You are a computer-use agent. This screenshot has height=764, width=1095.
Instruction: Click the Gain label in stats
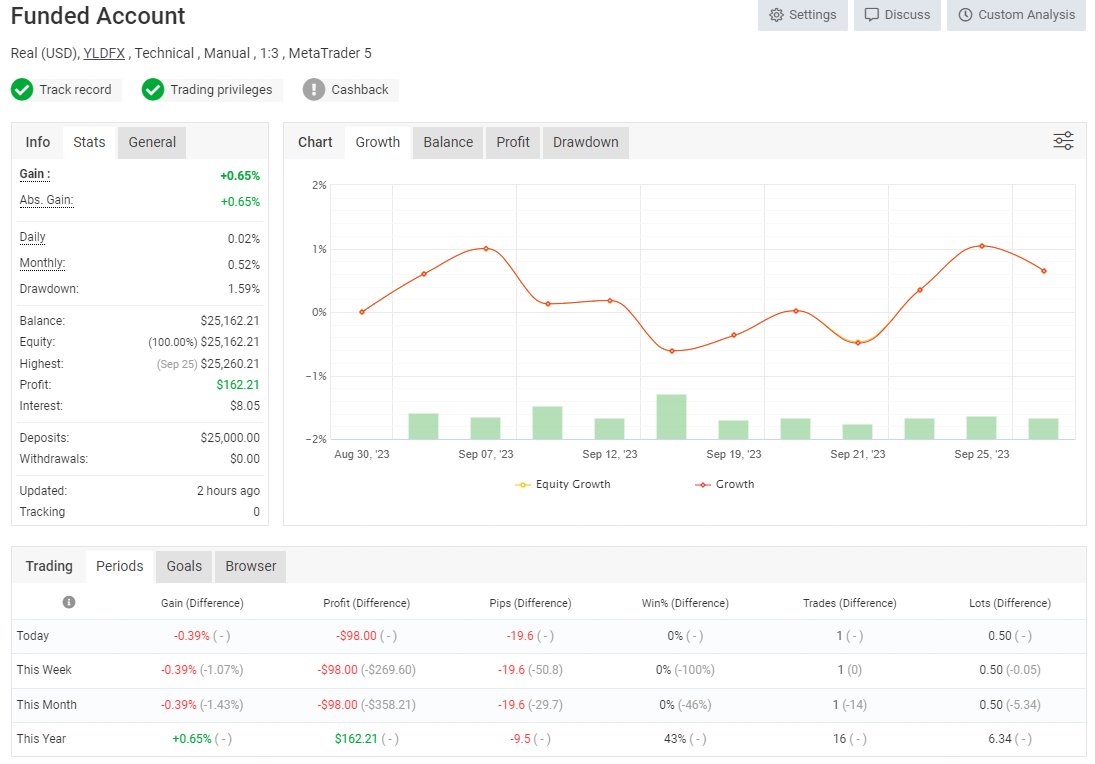[x=35, y=175]
